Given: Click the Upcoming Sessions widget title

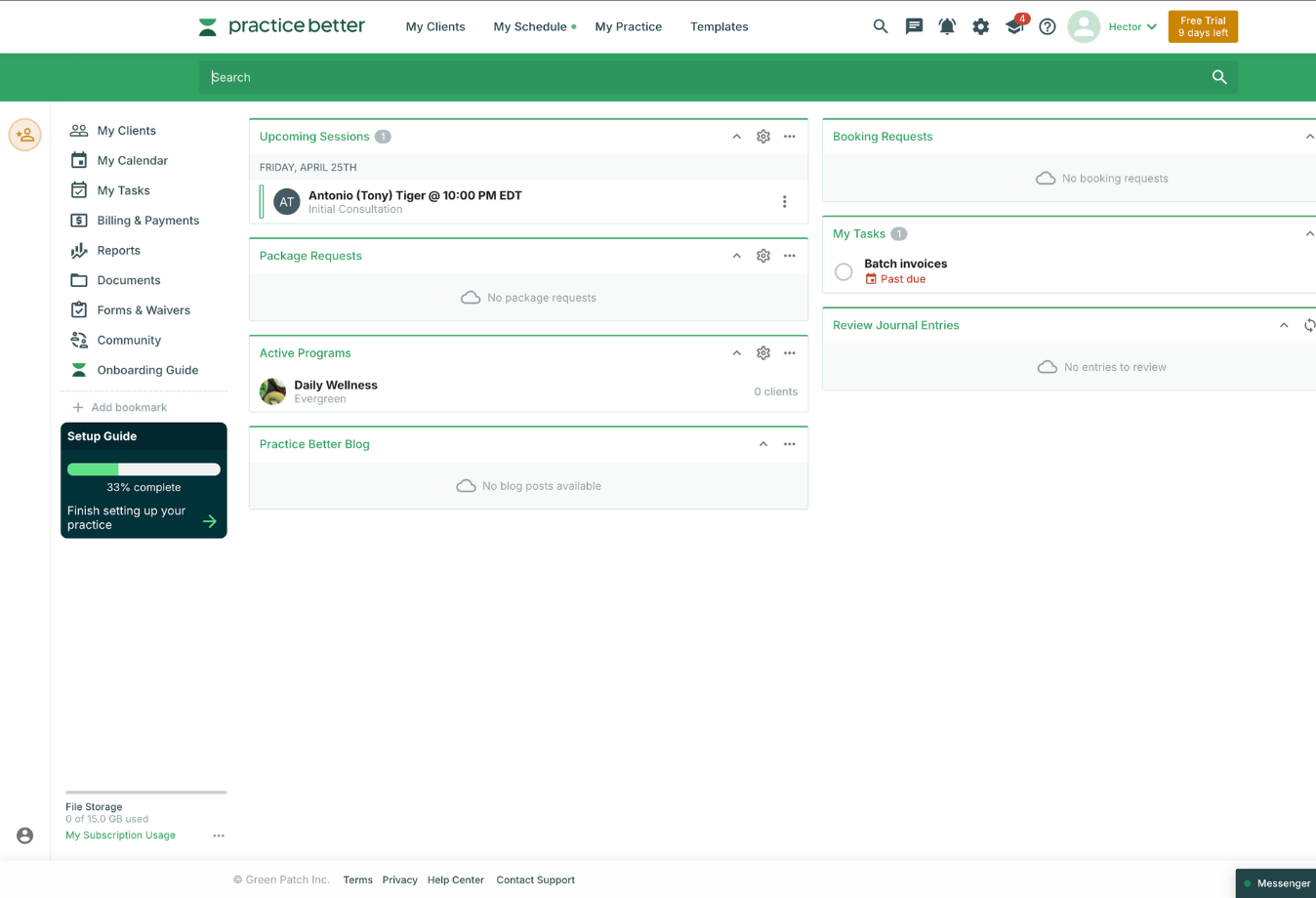Looking at the screenshot, I should (x=314, y=137).
